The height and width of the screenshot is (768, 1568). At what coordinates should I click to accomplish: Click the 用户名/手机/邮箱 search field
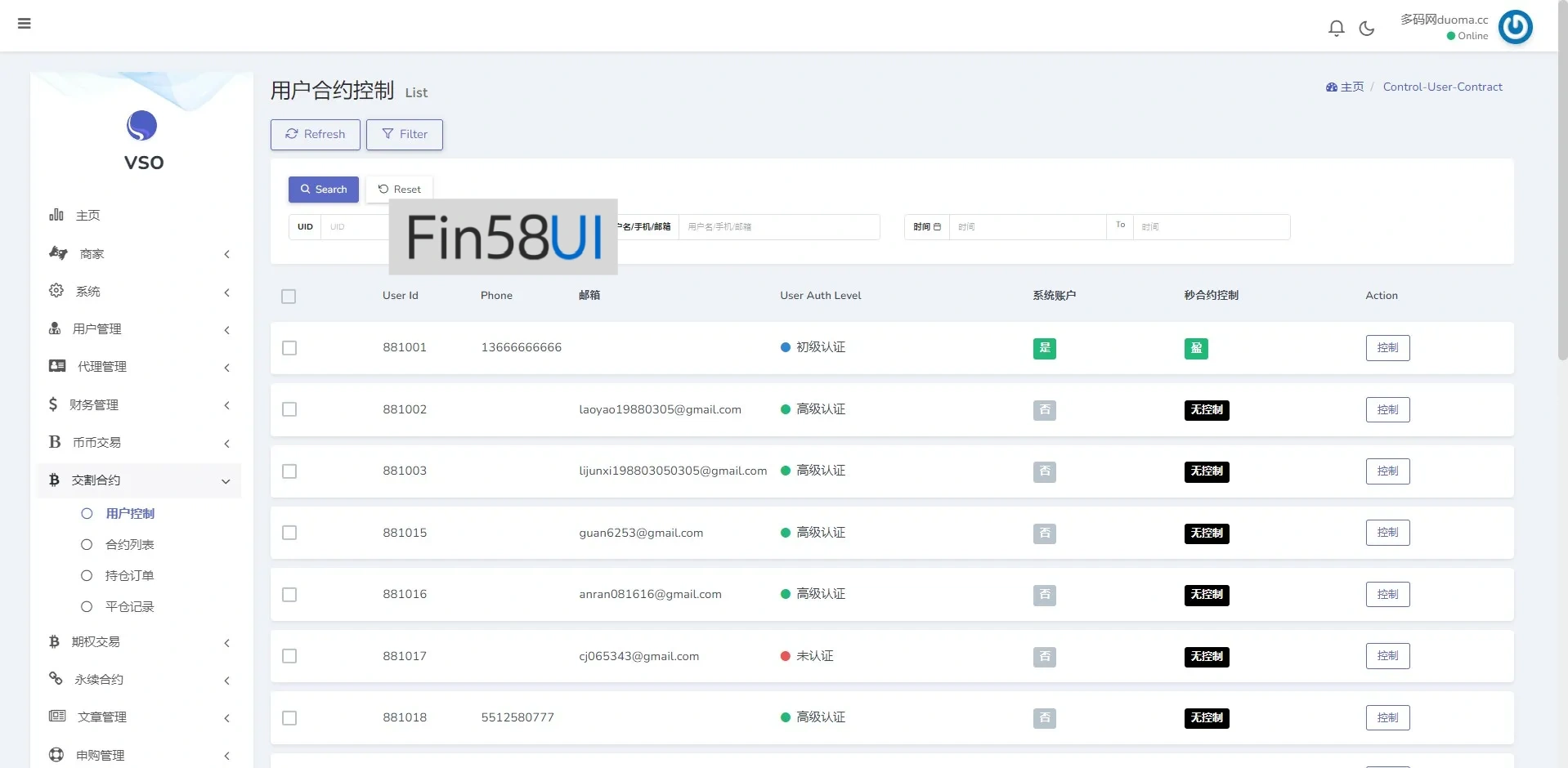pyautogui.click(x=778, y=227)
